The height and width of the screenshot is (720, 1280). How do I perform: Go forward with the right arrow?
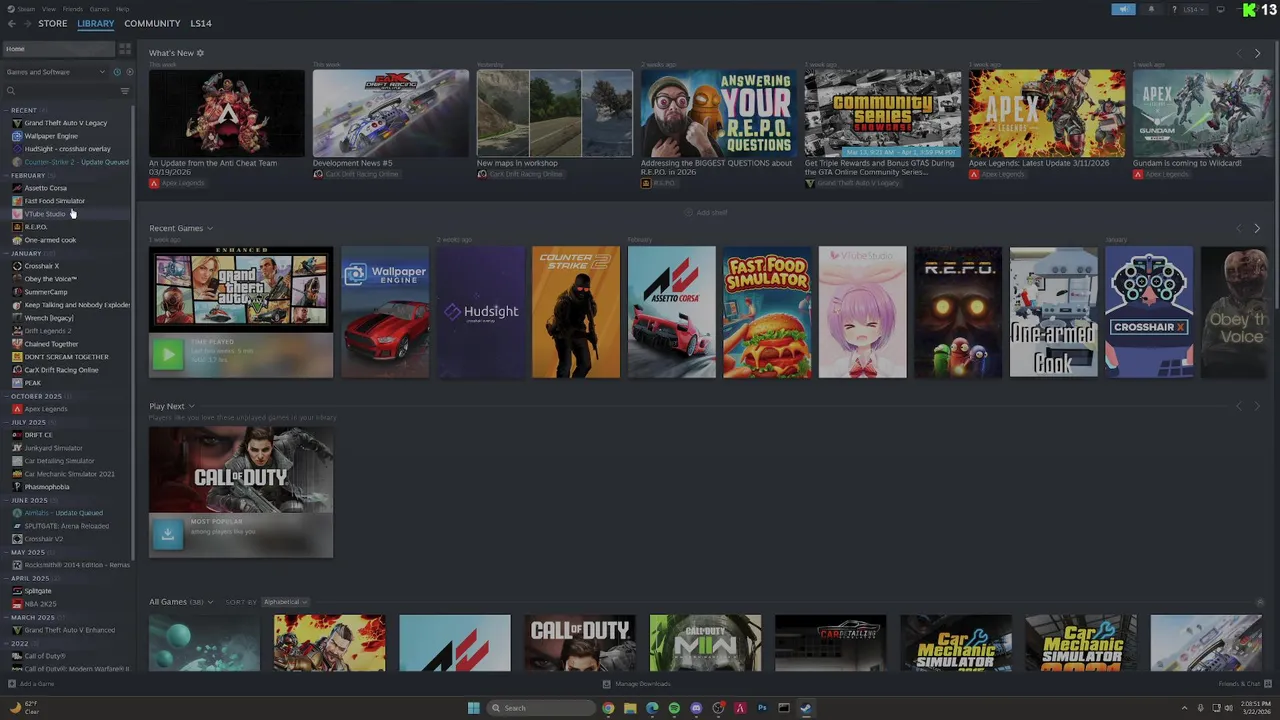pos(27,23)
